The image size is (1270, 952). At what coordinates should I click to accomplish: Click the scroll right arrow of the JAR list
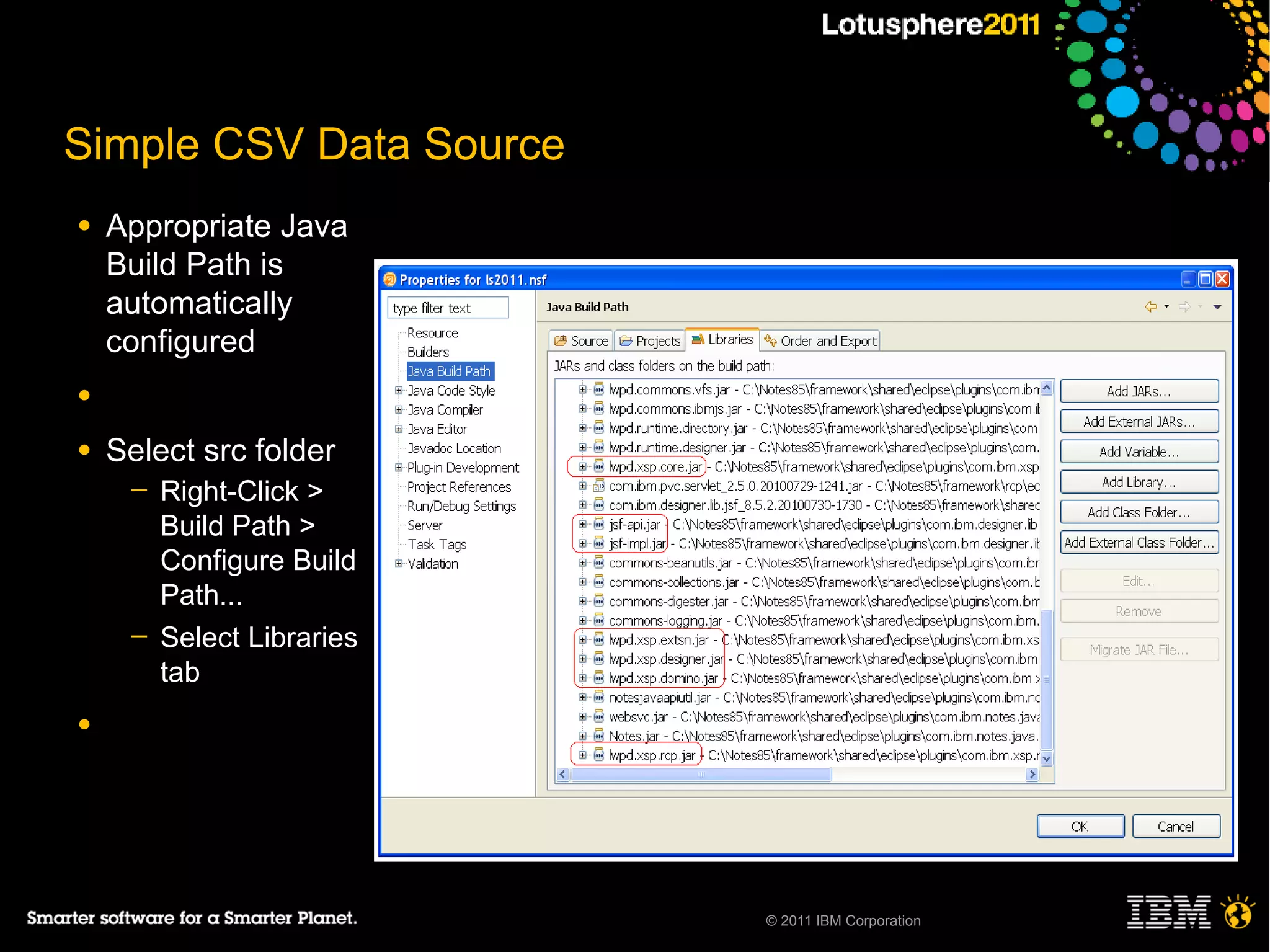coord(1032,774)
